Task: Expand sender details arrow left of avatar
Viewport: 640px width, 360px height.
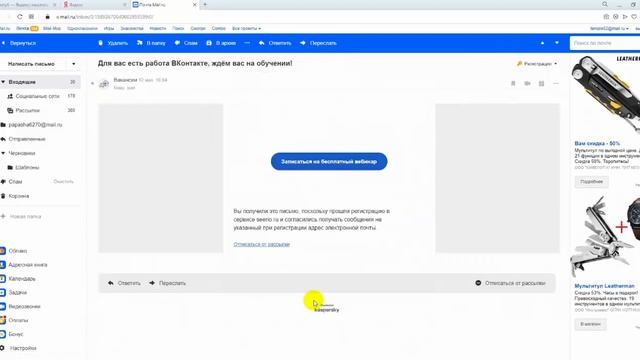Action: pyautogui.click(x=92, y=83)
